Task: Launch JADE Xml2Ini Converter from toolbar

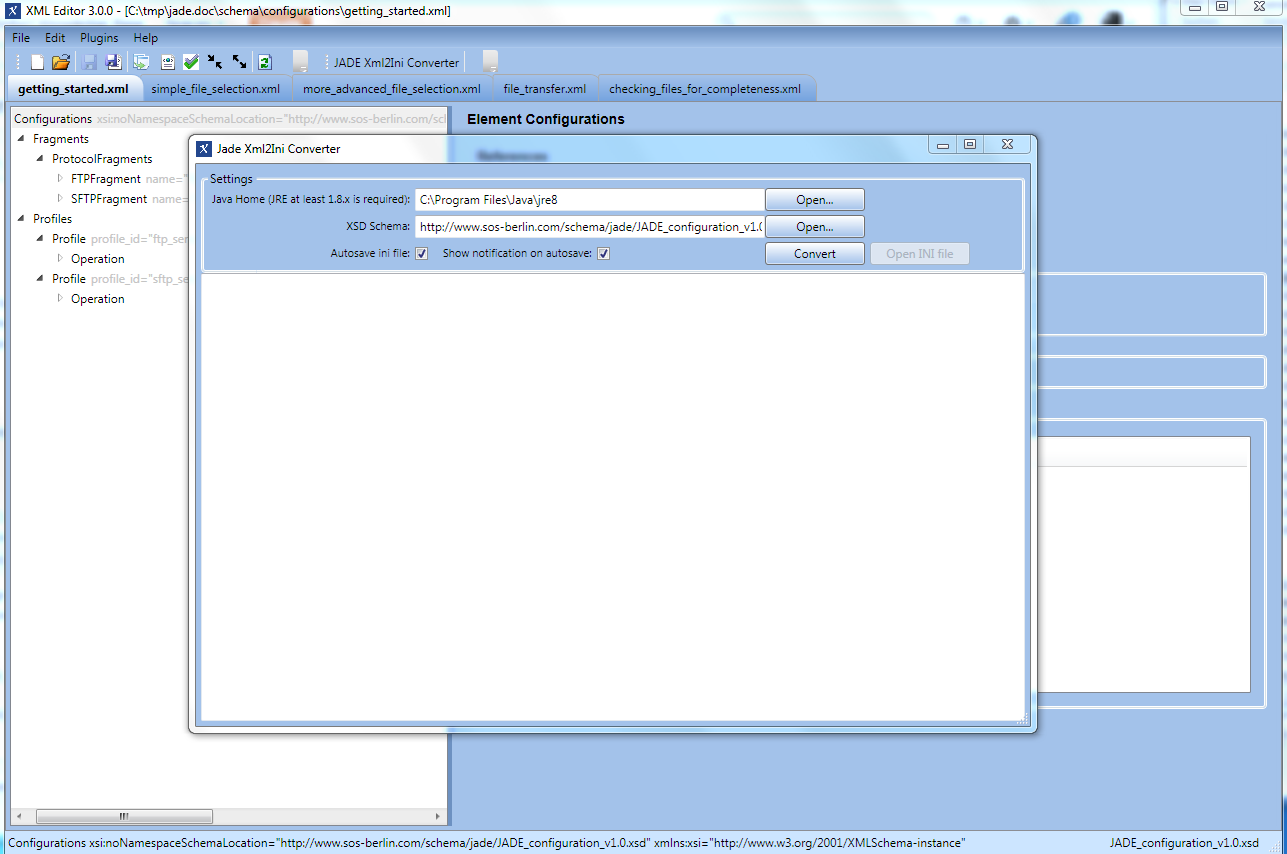Action: 397,63
